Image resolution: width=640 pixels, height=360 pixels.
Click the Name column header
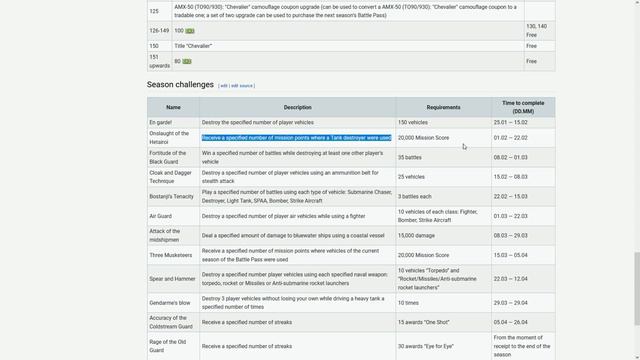[173, 107]
